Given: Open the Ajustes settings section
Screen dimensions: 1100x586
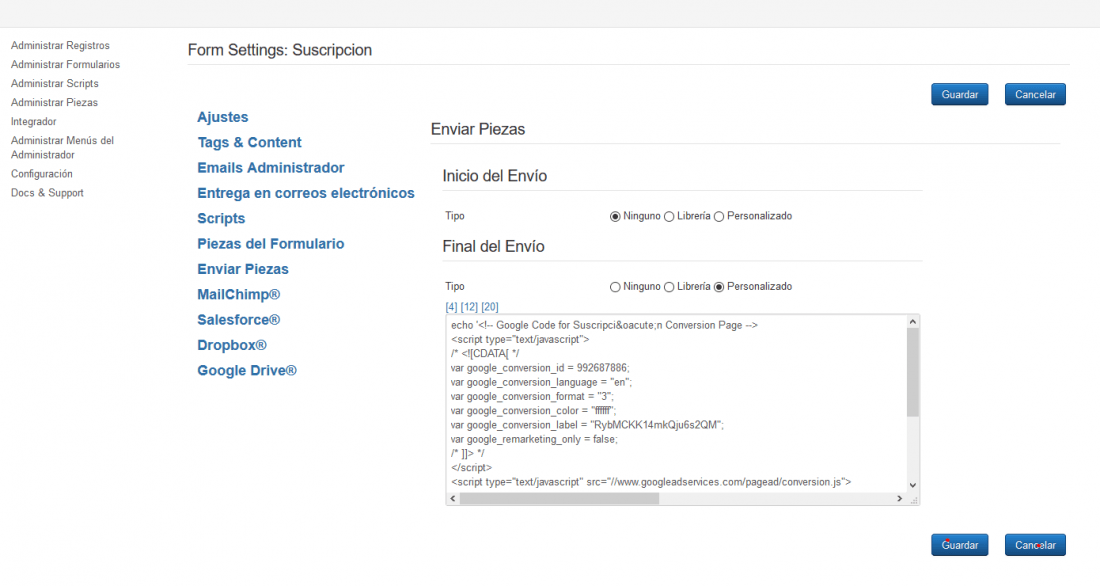Looking at the screenshot, I should (x=222, y=117).
